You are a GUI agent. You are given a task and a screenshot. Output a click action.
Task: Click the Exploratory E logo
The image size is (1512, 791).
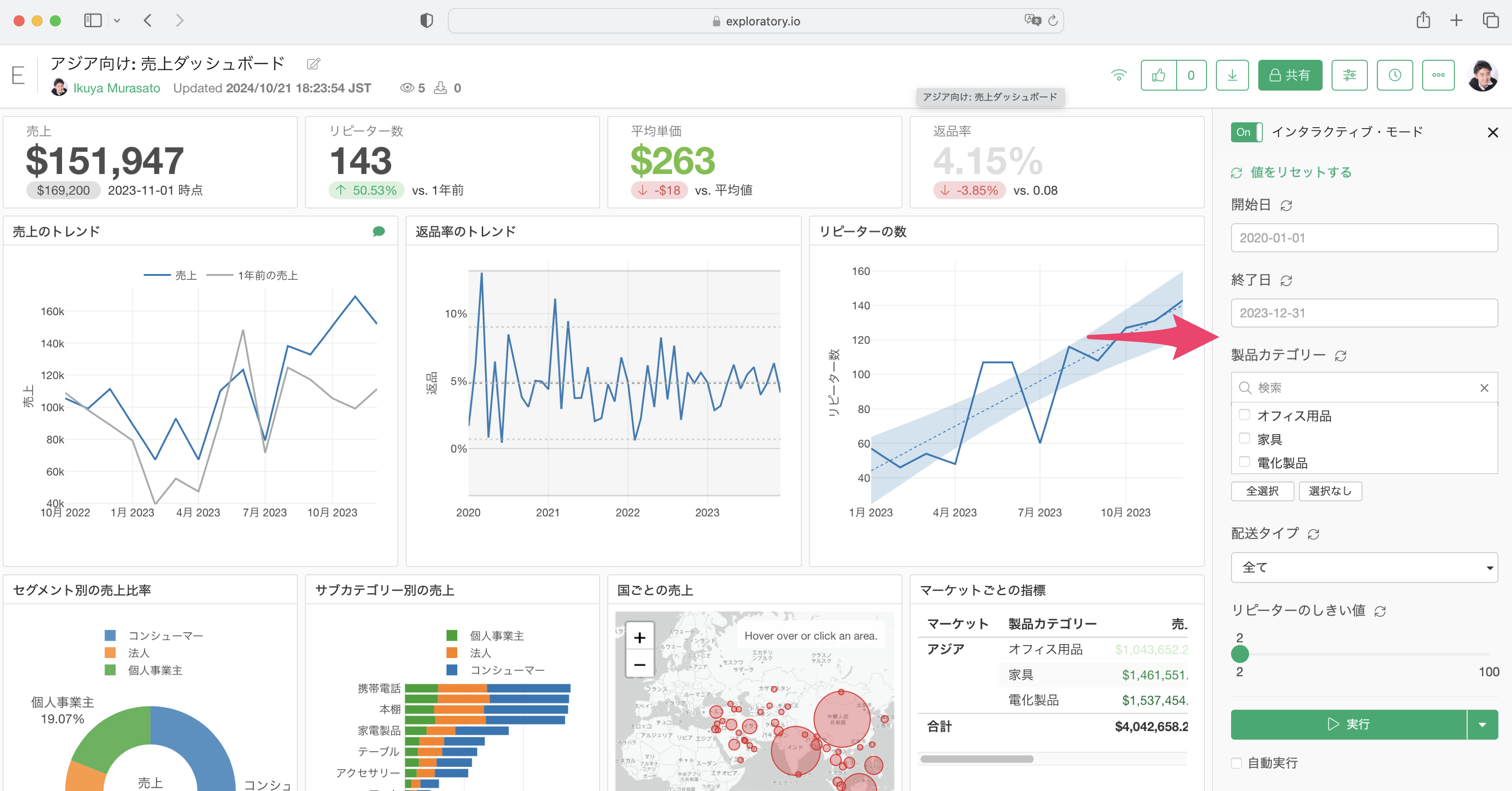click(x=18, y=76)
